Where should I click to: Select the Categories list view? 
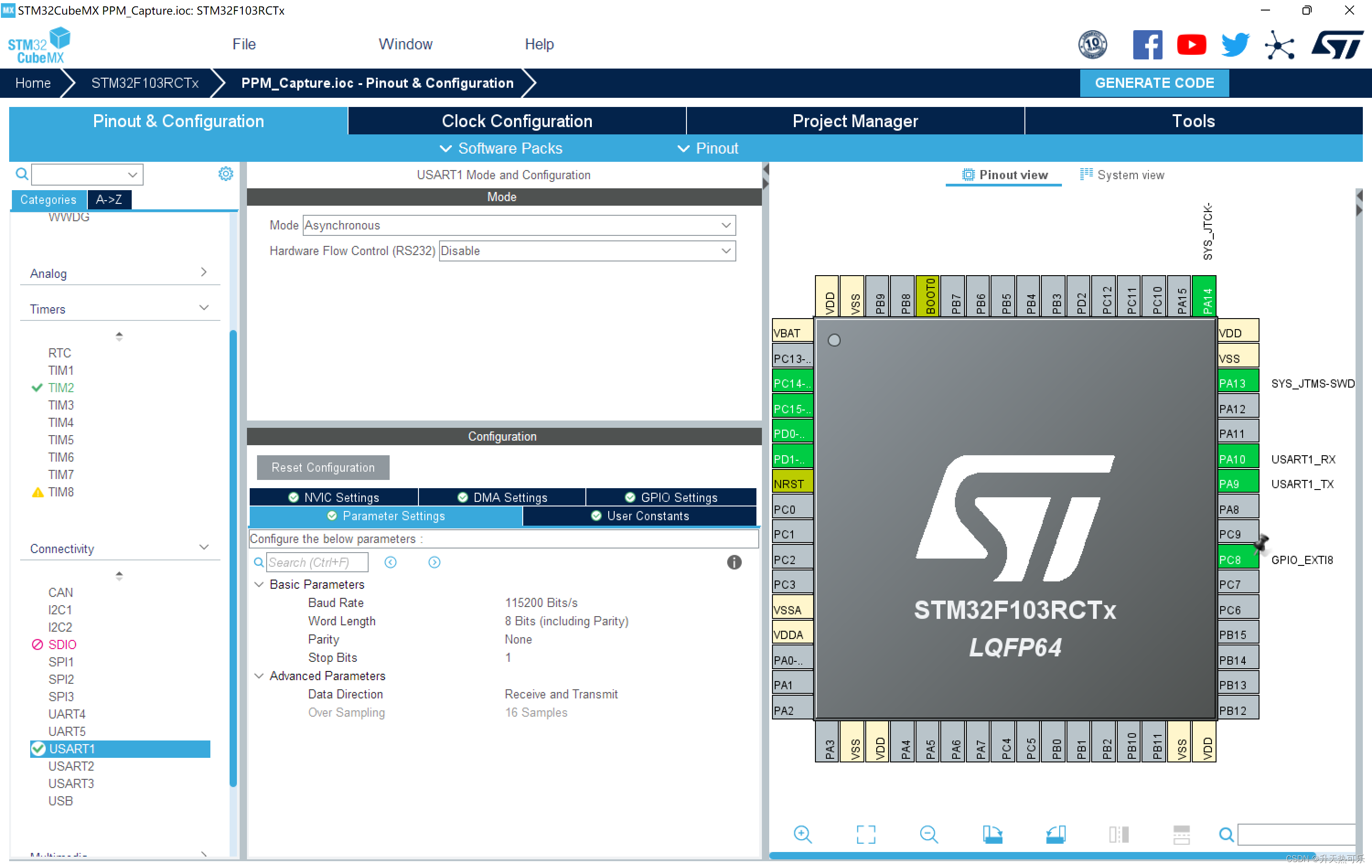pos(48,199)
